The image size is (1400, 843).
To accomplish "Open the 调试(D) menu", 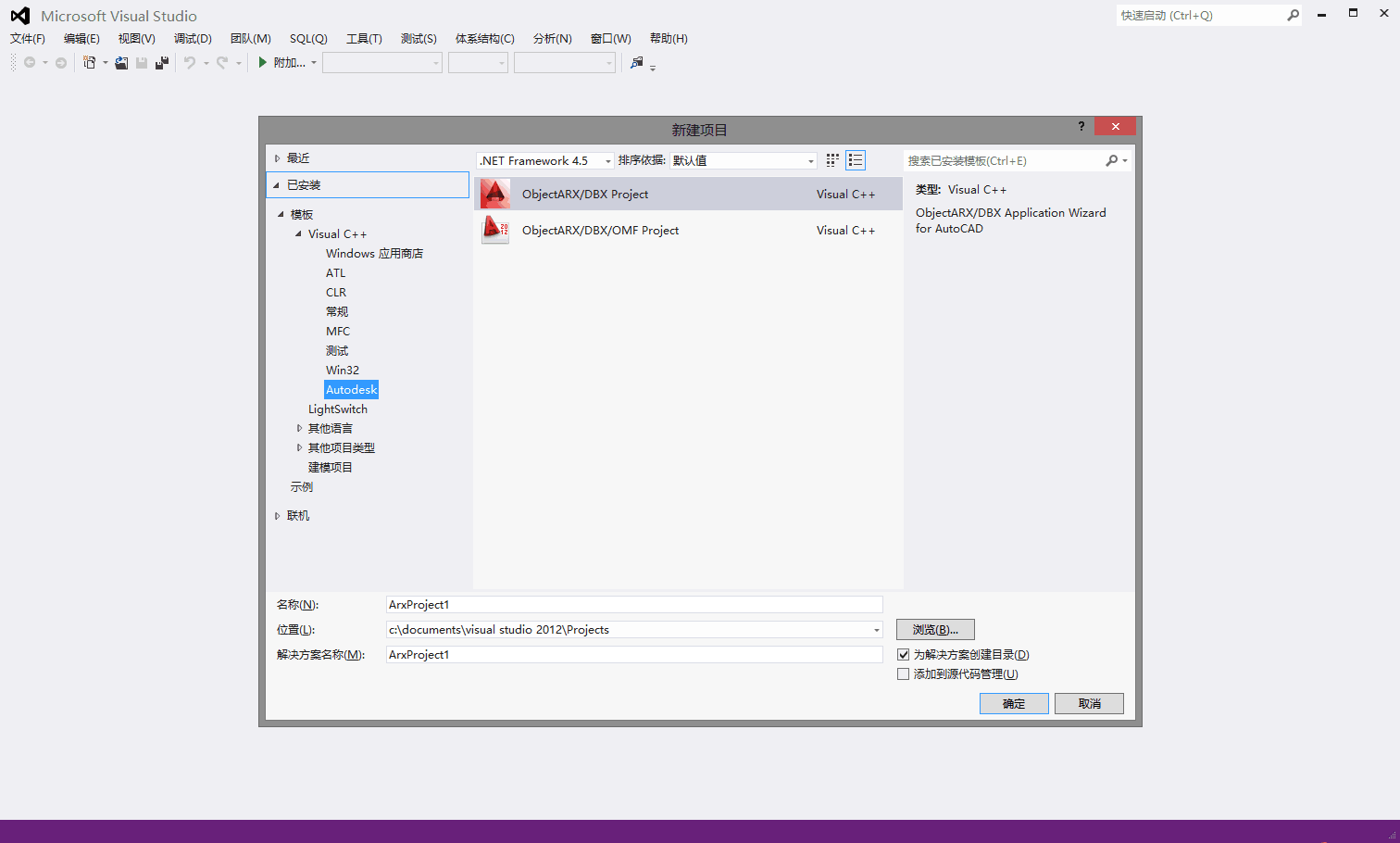I will 193,38.
